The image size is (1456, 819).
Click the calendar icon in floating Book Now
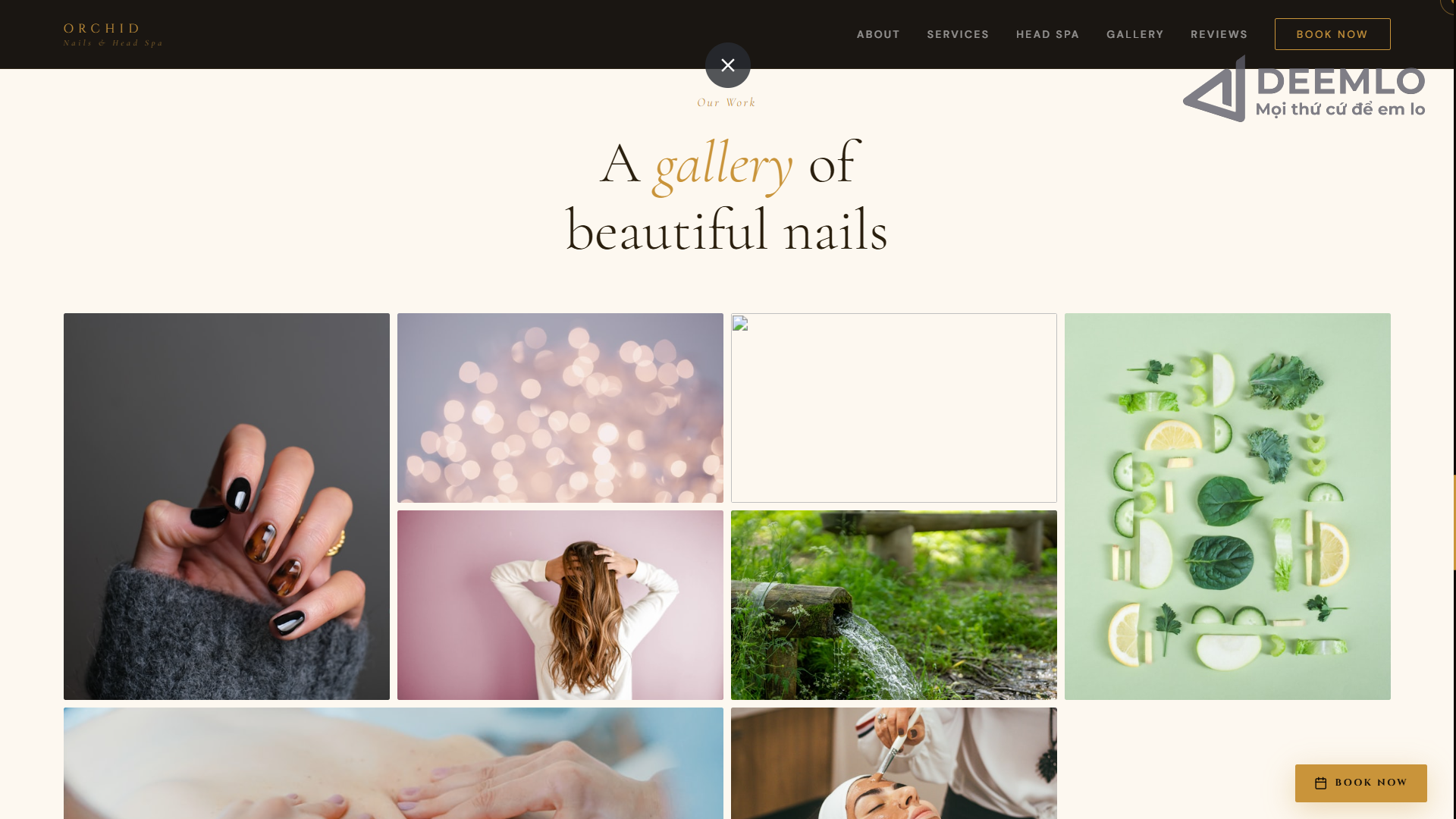(x=1320, y=783)
